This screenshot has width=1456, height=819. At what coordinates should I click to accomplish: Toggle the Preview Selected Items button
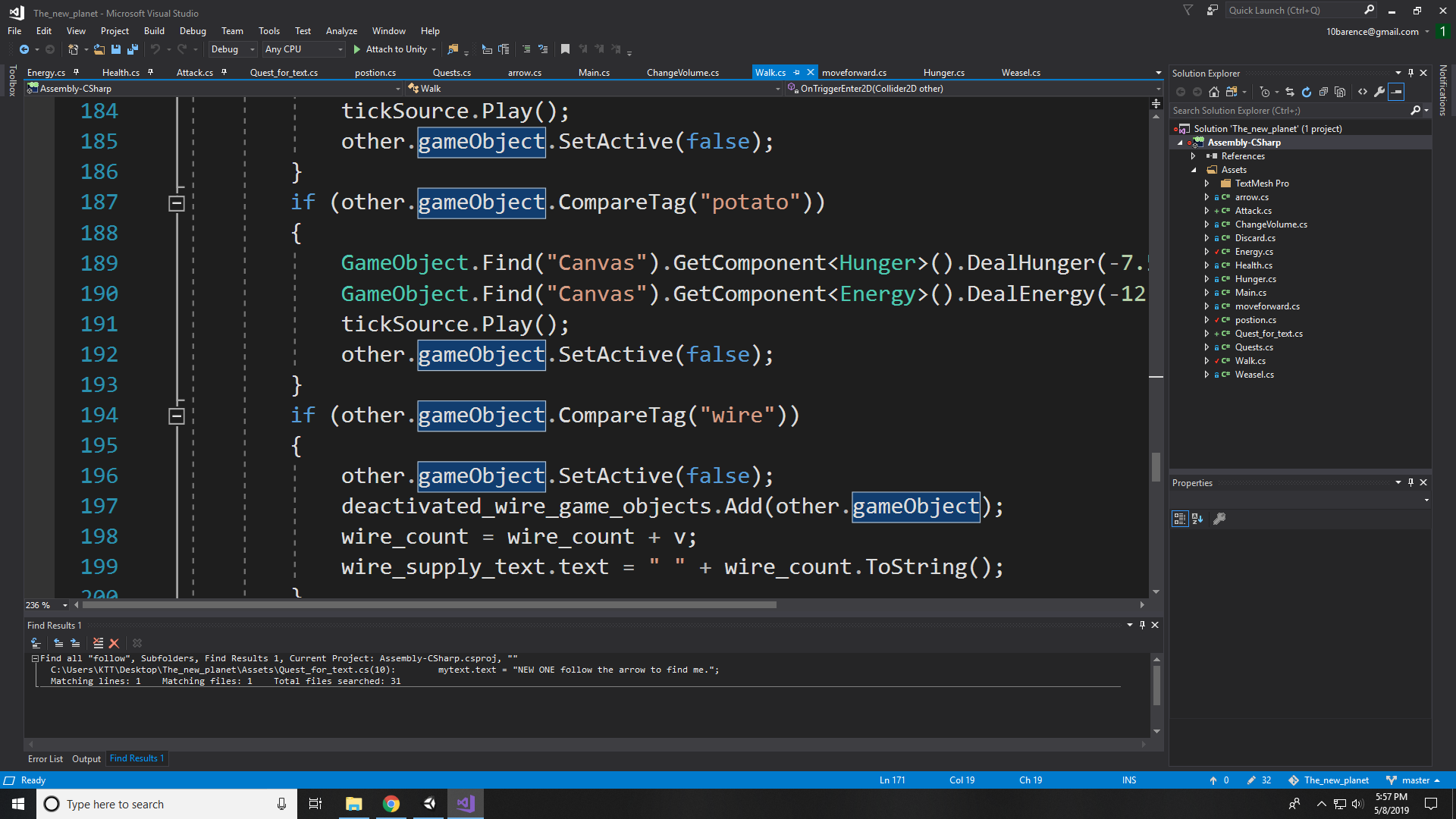tap(1396, 92)
